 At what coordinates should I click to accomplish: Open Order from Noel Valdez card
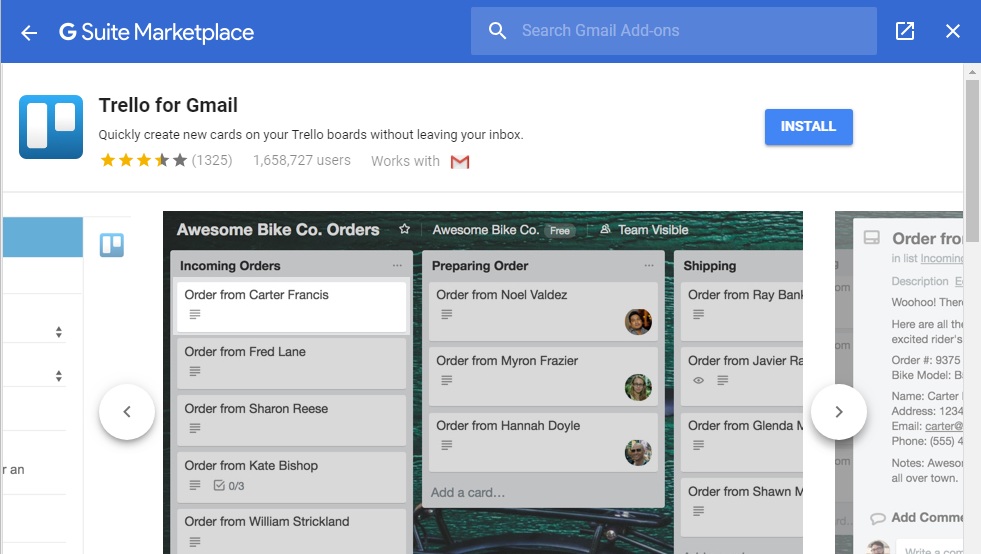coord(543,311)
